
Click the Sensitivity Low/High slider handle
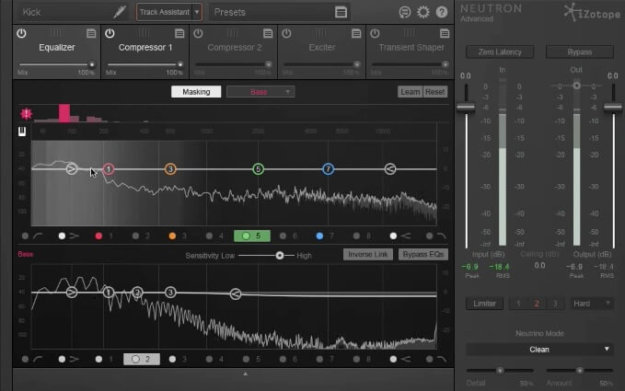(280, 255)
